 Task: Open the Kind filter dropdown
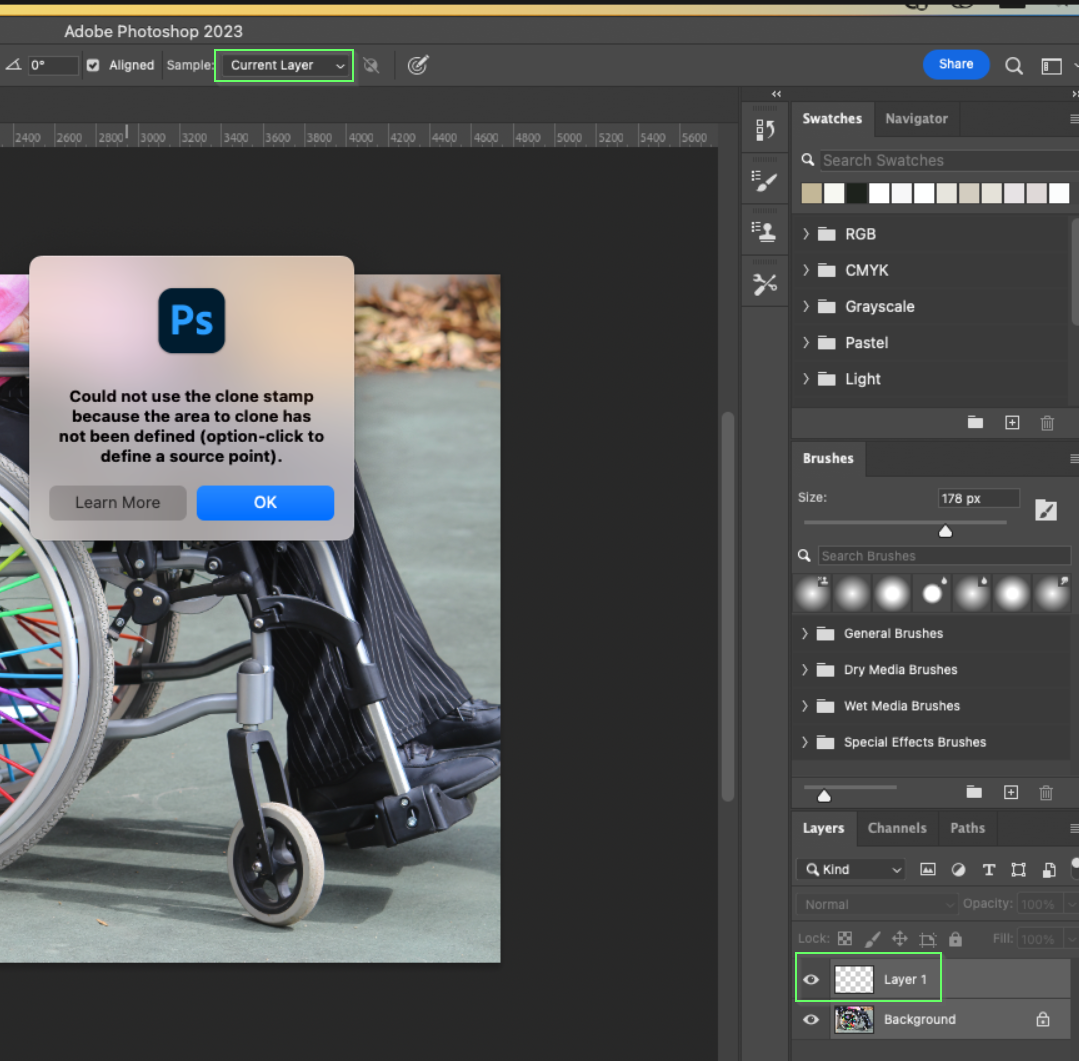click(850, 869)
